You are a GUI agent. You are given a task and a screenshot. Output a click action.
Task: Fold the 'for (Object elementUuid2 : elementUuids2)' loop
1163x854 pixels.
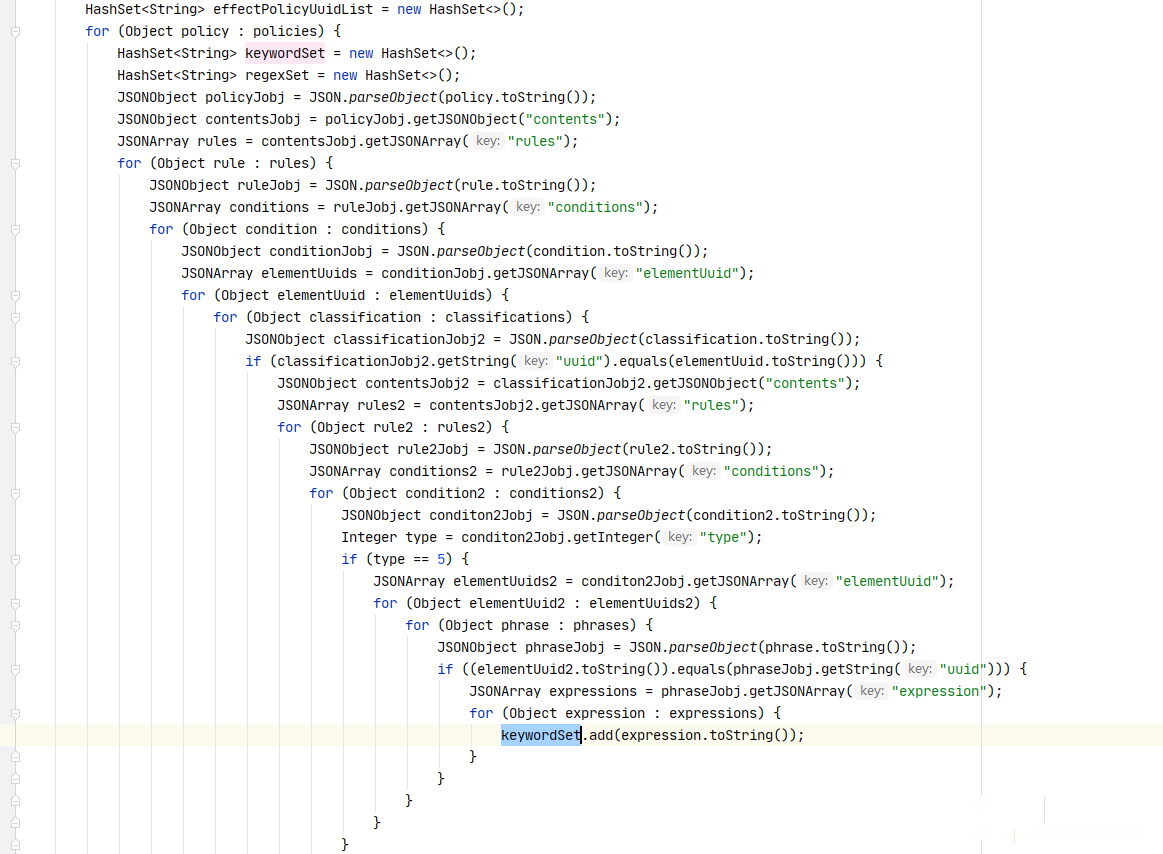tap(16, 603)
